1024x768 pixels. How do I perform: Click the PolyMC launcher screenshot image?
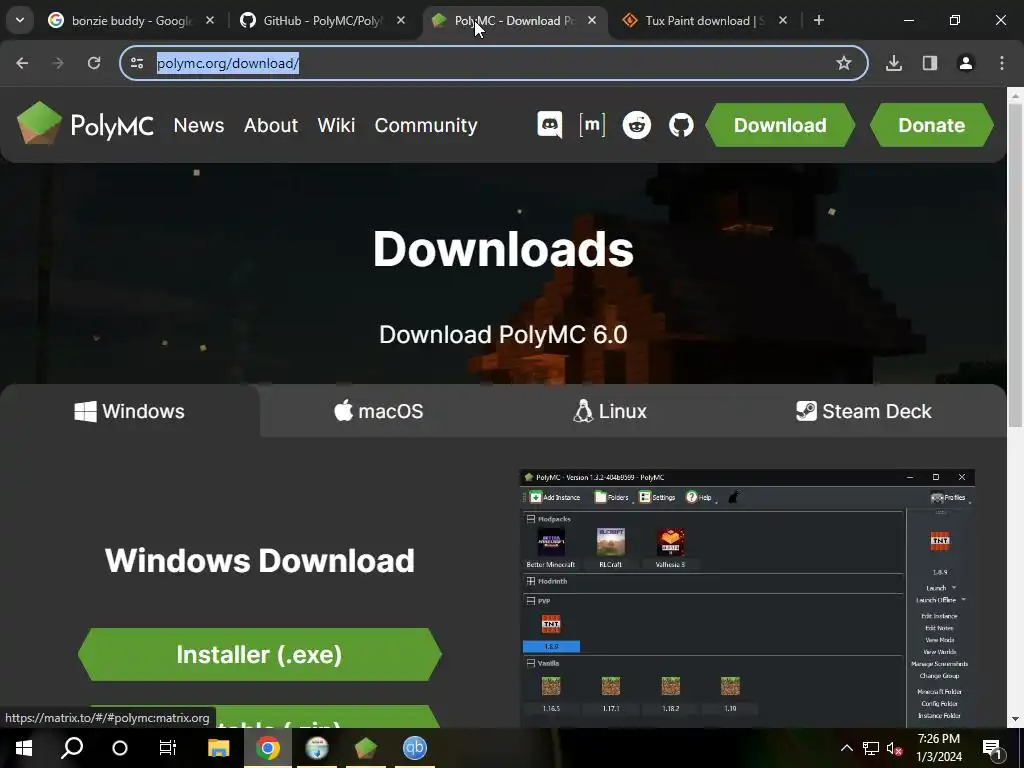coord(747,598)
